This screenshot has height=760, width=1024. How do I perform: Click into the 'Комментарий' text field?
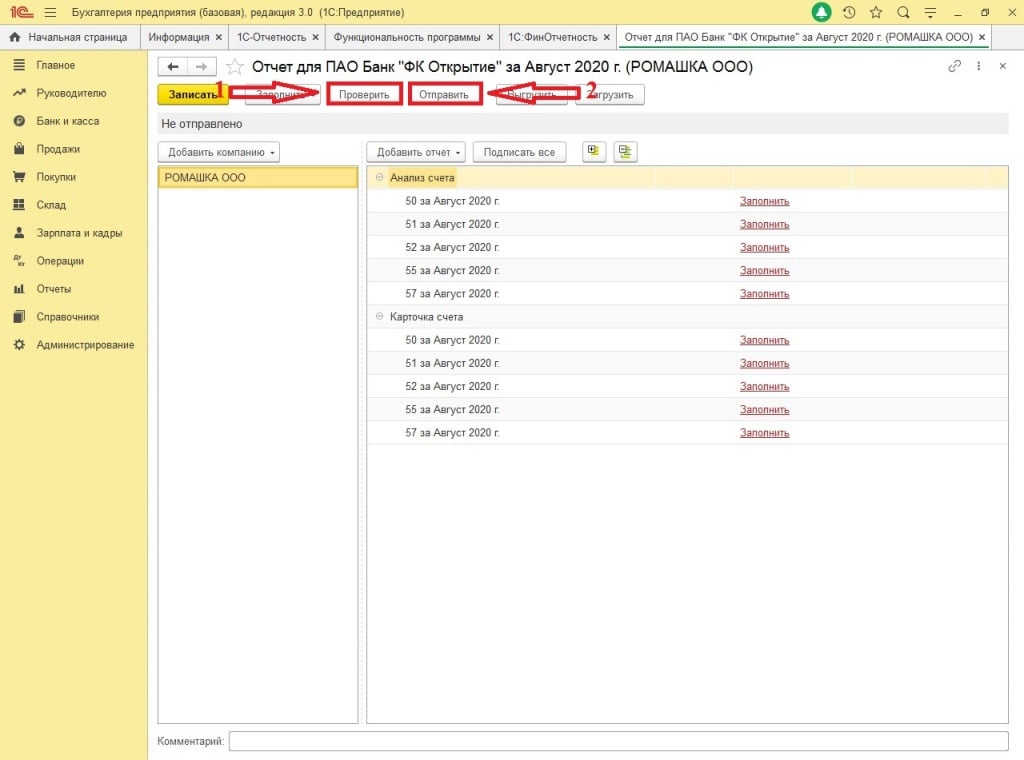618,741
